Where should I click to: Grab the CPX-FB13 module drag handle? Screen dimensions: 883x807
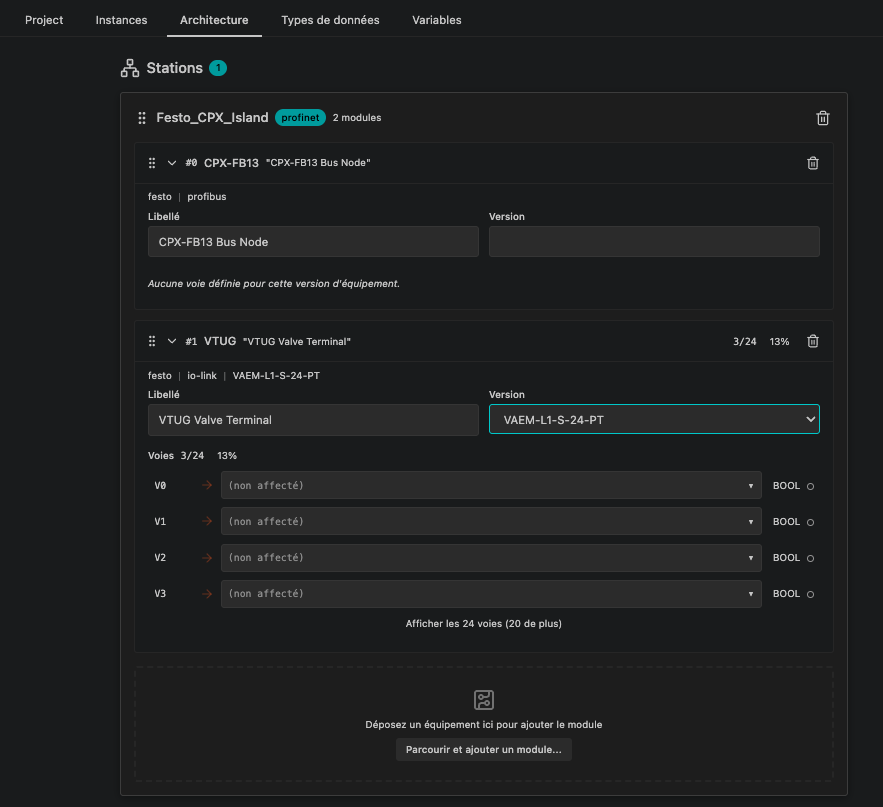pyautogui.click(x=152, y=163)
